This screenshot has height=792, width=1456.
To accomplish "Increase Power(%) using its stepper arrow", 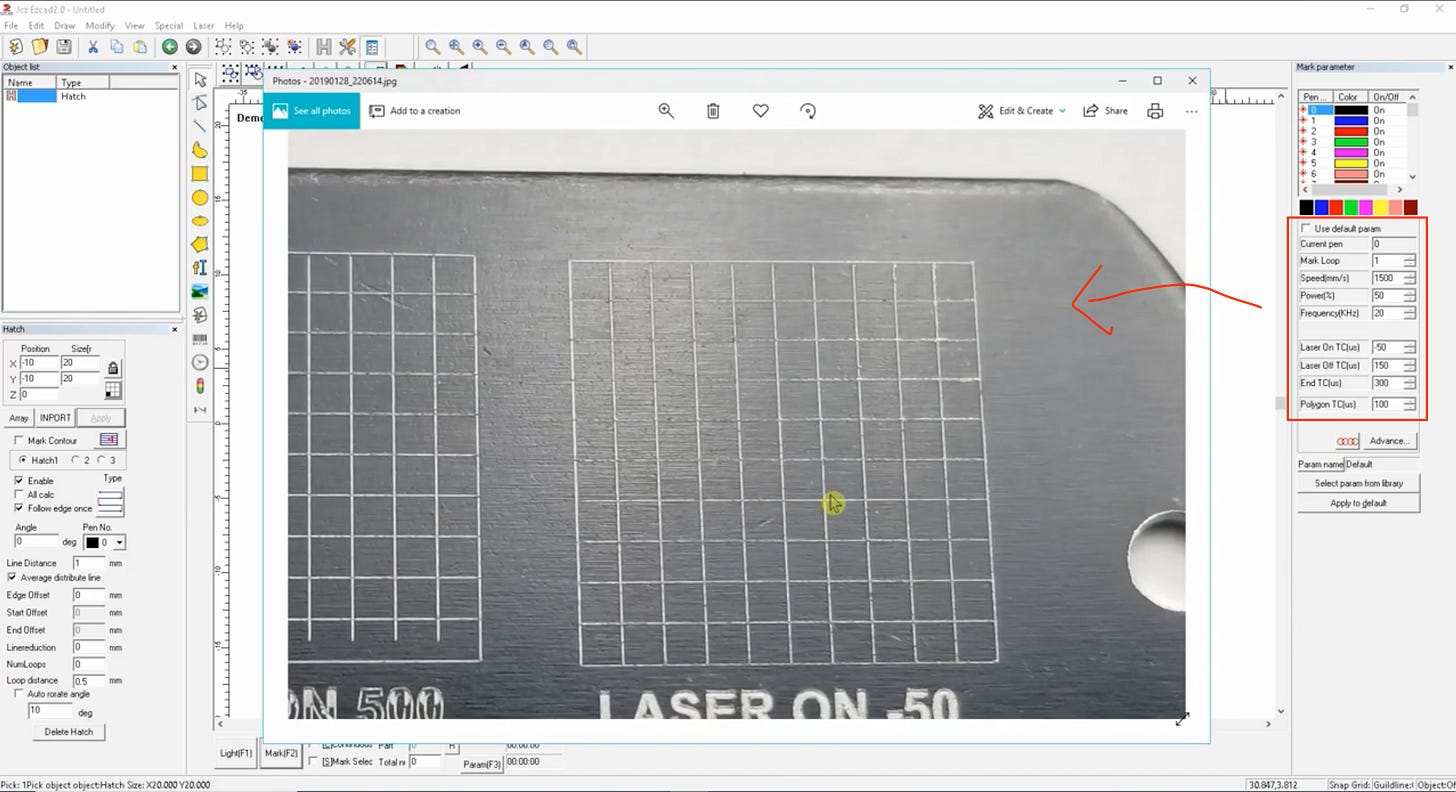I will pos(1410,292).
